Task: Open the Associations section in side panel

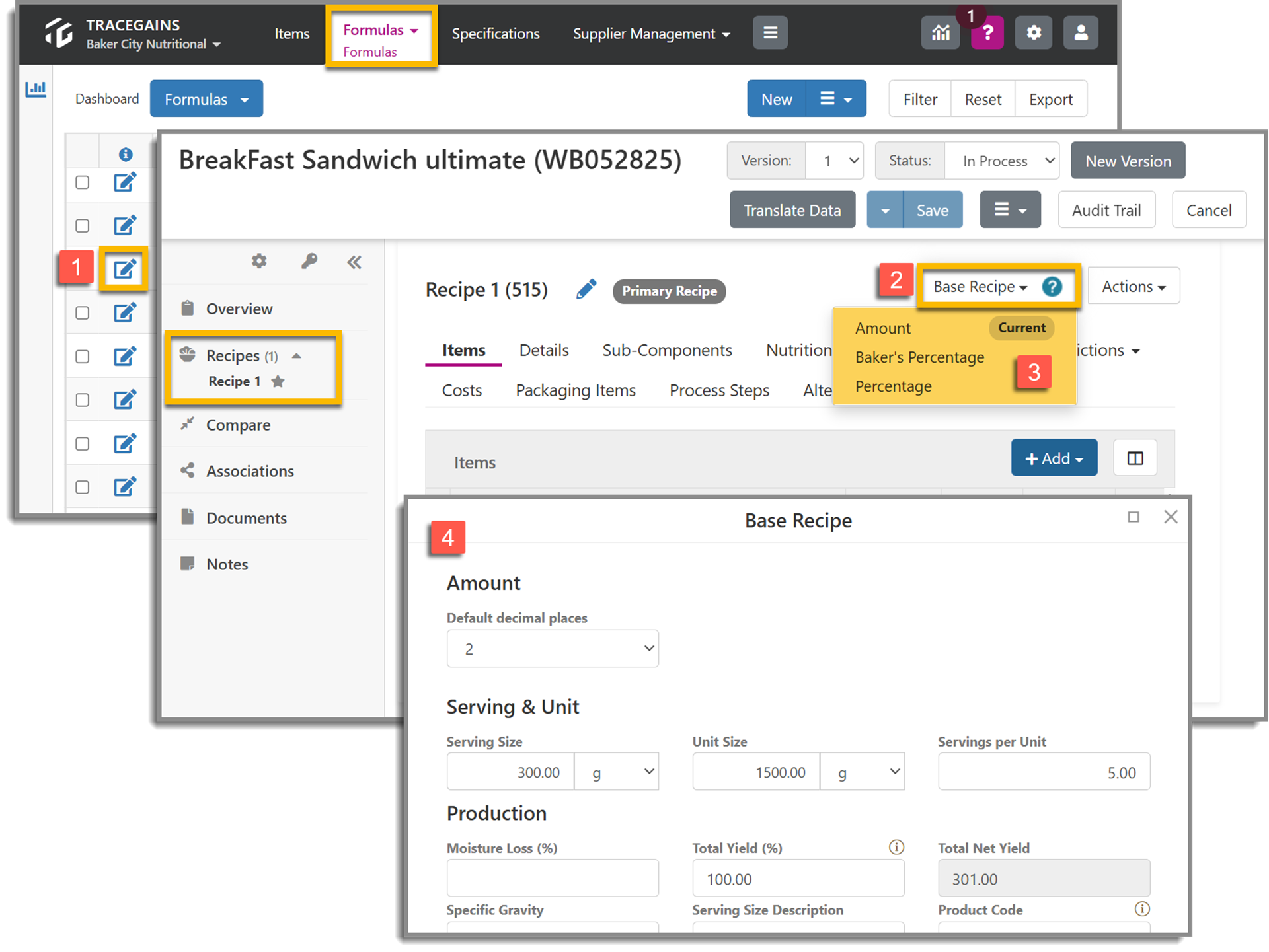Action: point(250,471)
